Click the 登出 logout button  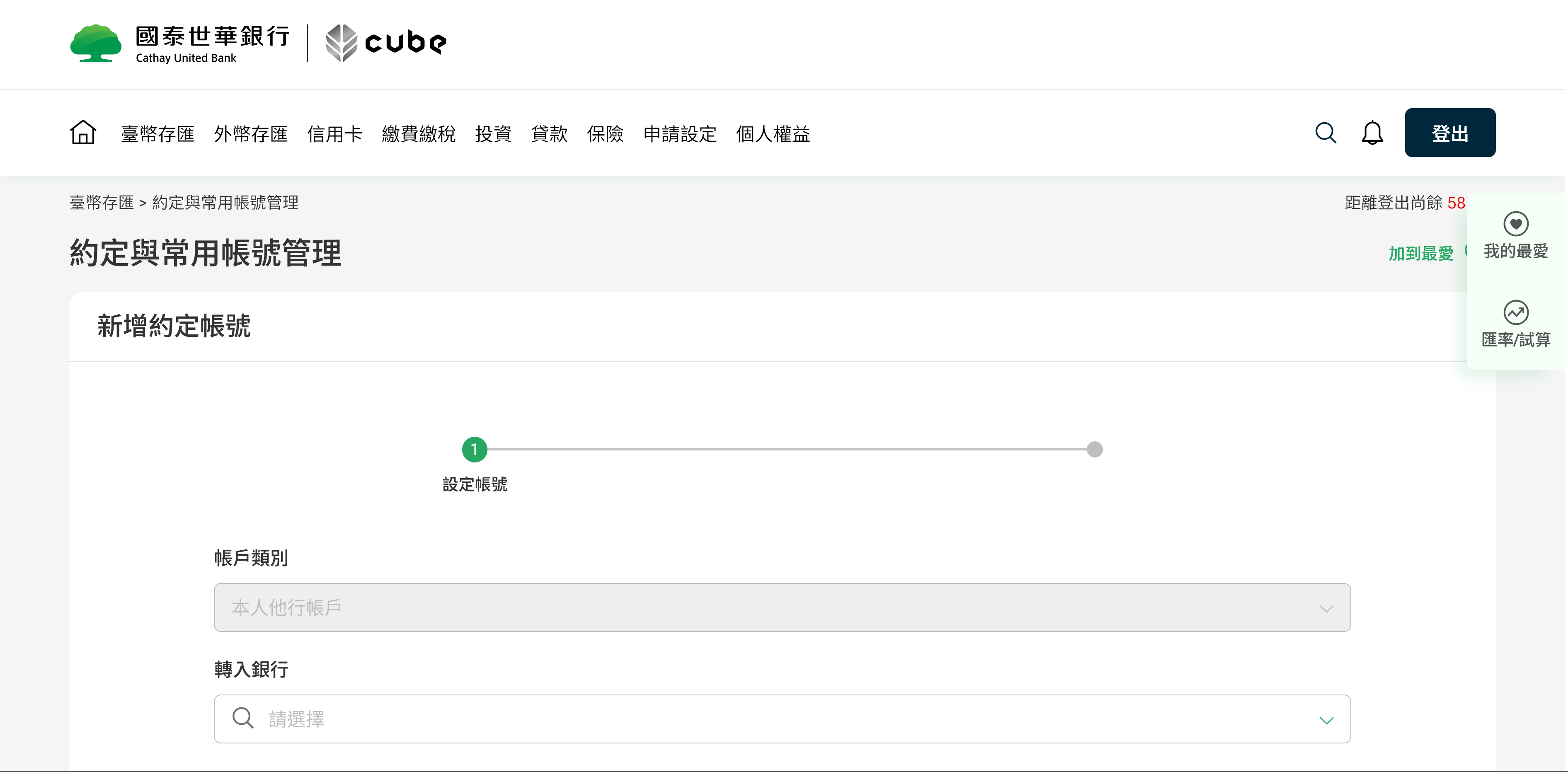click(x=1449, y=133)
